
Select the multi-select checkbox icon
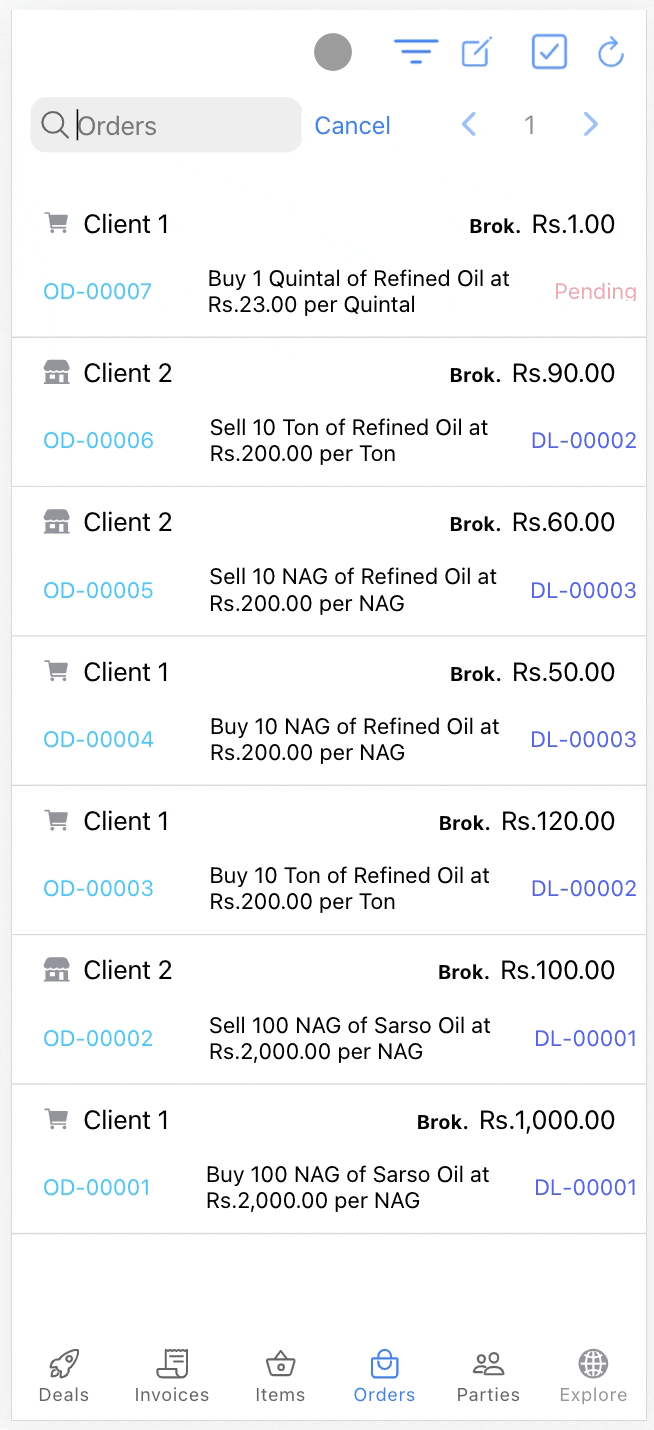(x=549, y=52)
